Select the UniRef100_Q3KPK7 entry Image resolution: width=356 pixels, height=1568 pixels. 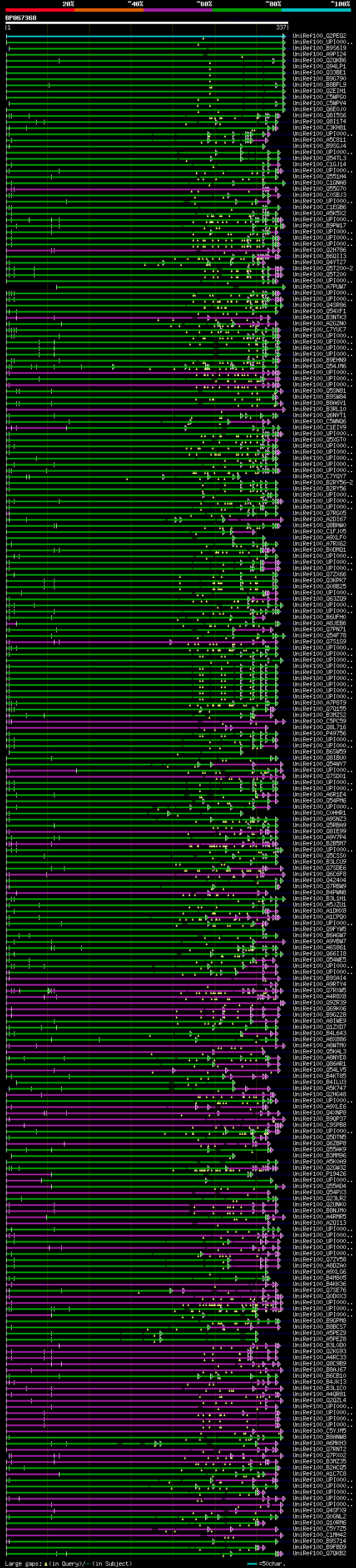(x=319, y=581)
